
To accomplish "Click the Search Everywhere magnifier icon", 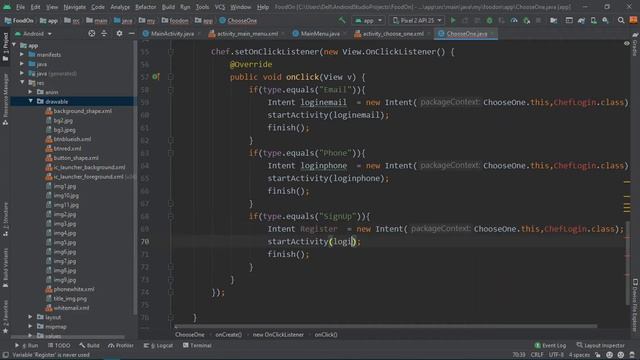I will tap(621, 20).
